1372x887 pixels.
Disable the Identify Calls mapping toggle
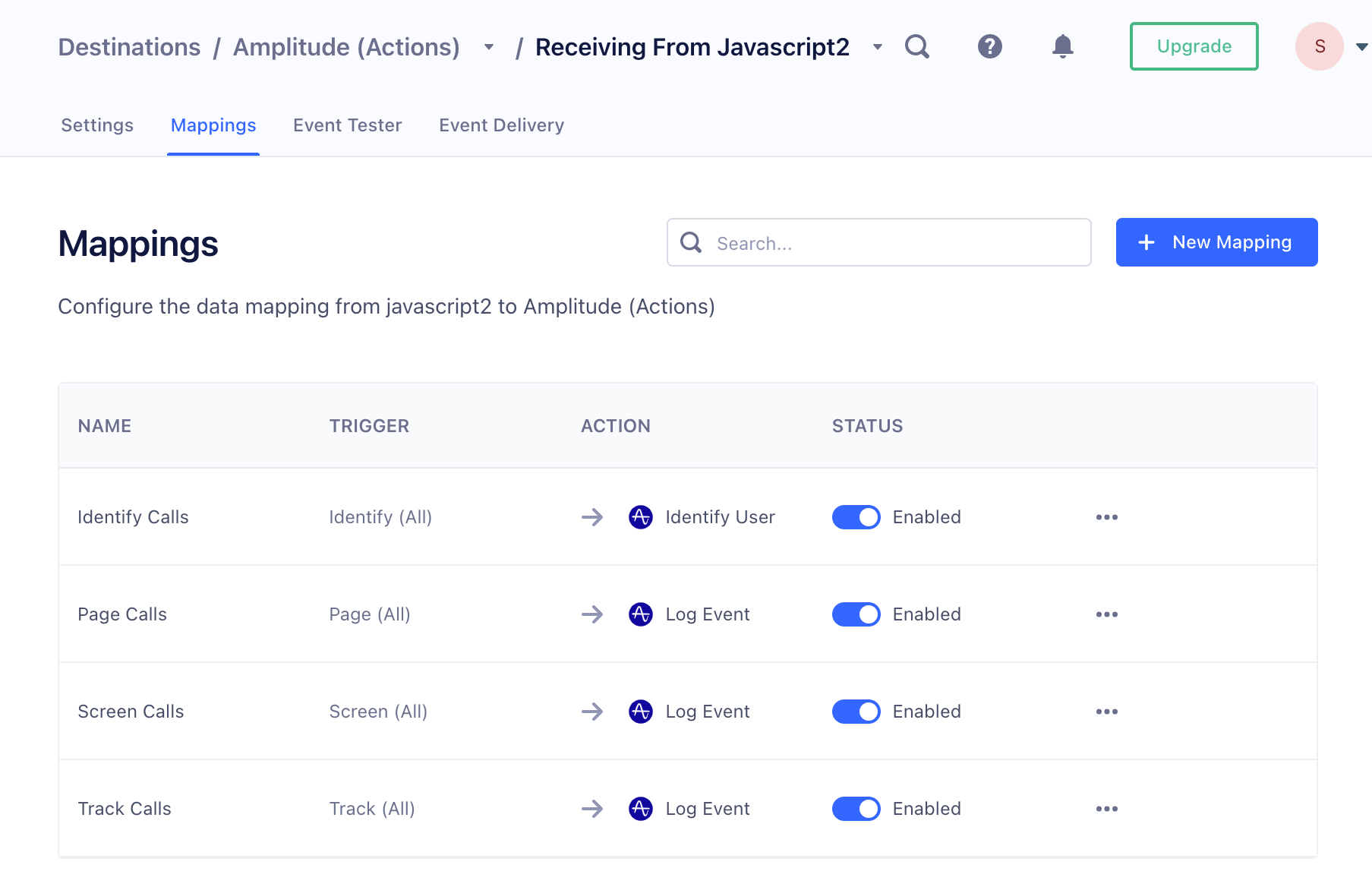[x=856, y=517]
